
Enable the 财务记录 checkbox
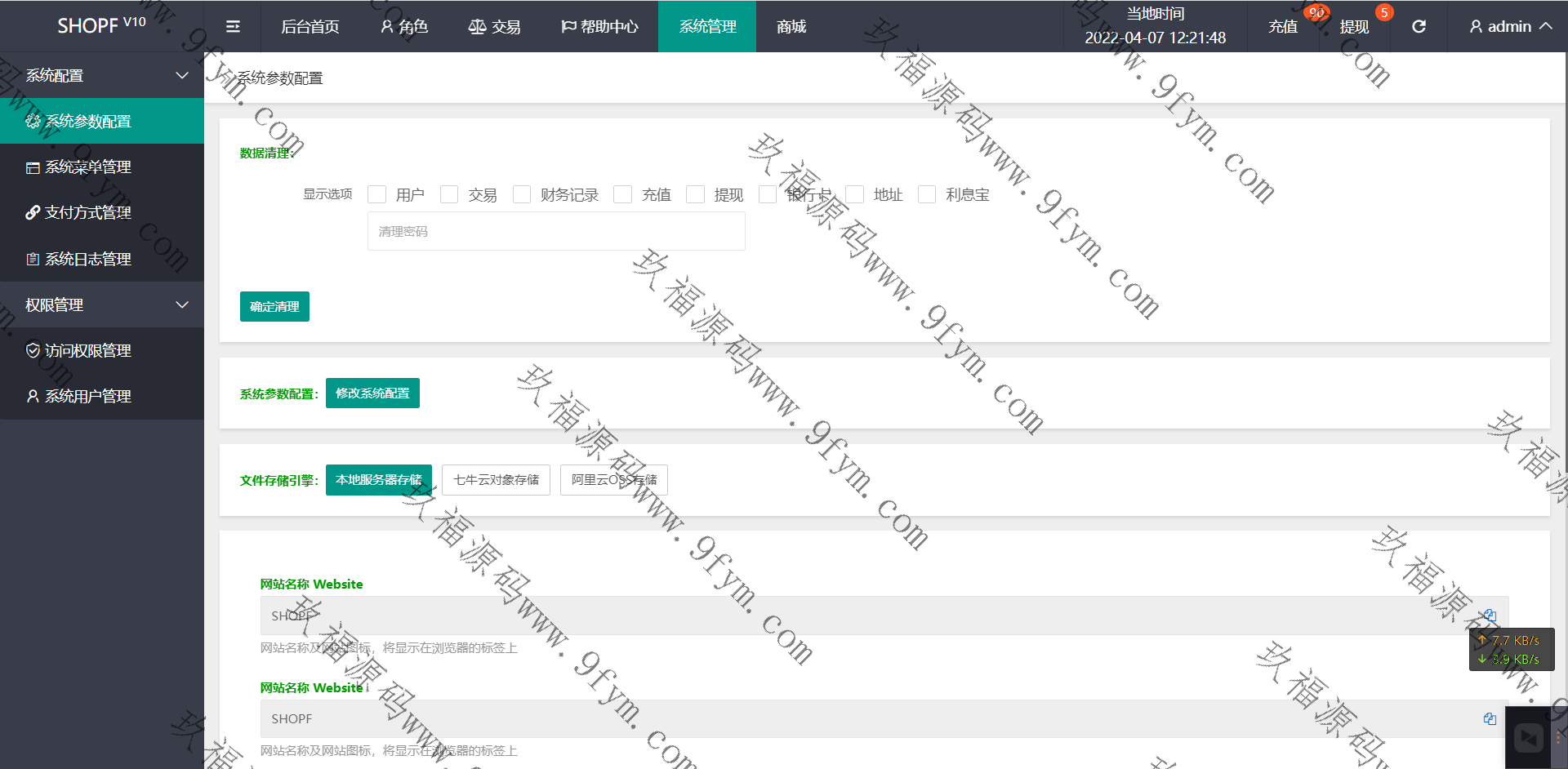coord(522,194)
